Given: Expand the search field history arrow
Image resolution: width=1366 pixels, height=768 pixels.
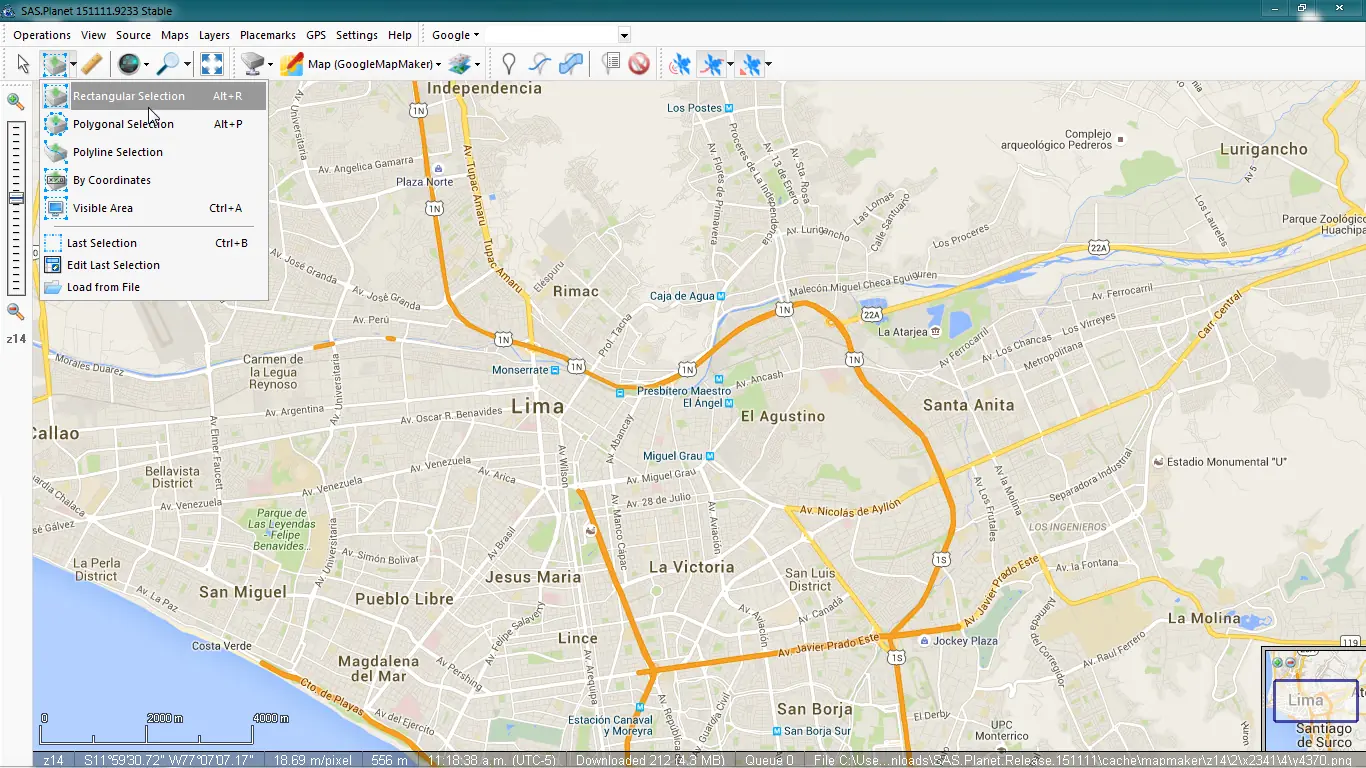Looking at the screenshot, I should click(x=624, y=35).
